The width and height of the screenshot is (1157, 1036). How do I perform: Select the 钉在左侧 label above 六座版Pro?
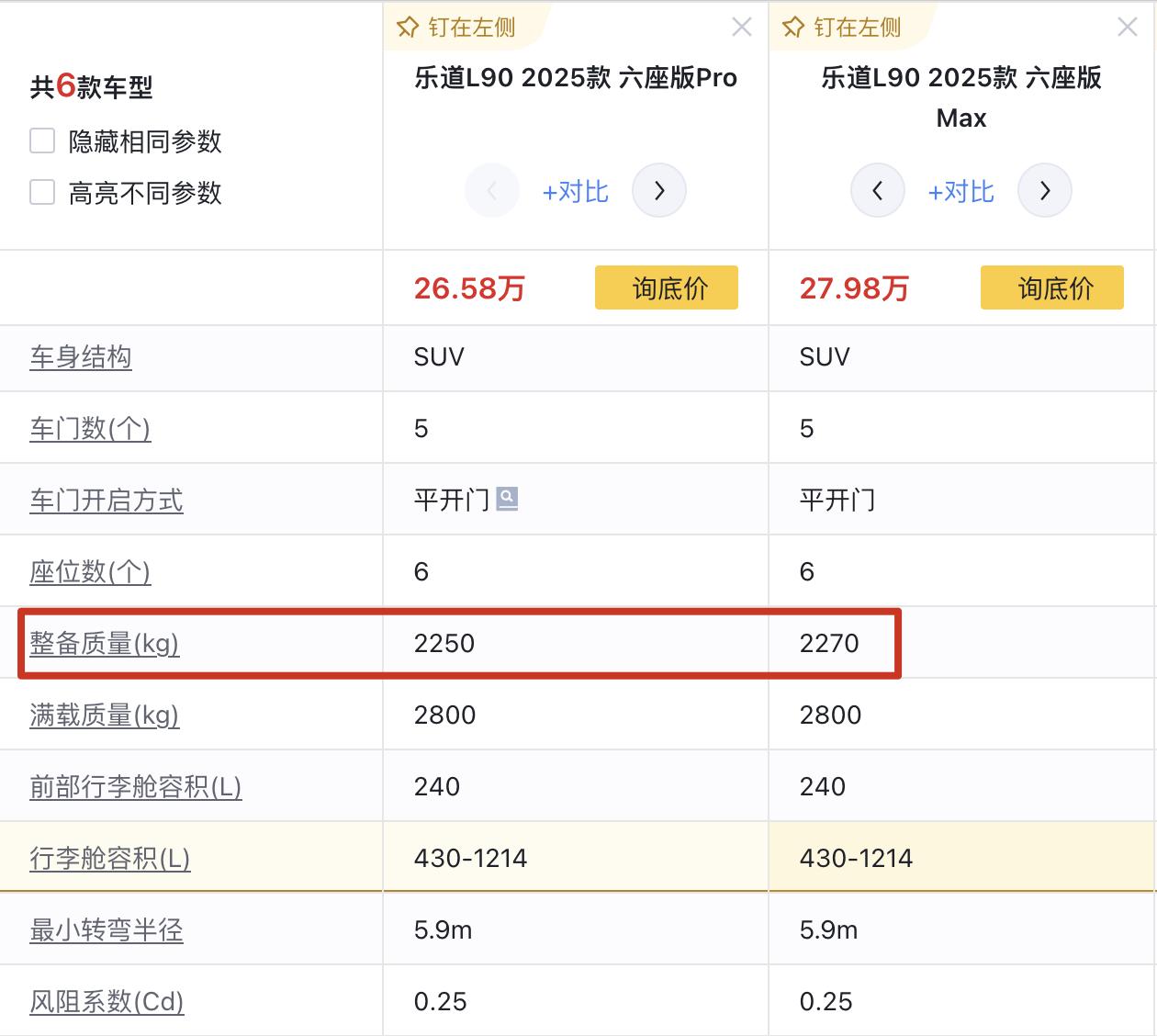click(x=472, y=28)
